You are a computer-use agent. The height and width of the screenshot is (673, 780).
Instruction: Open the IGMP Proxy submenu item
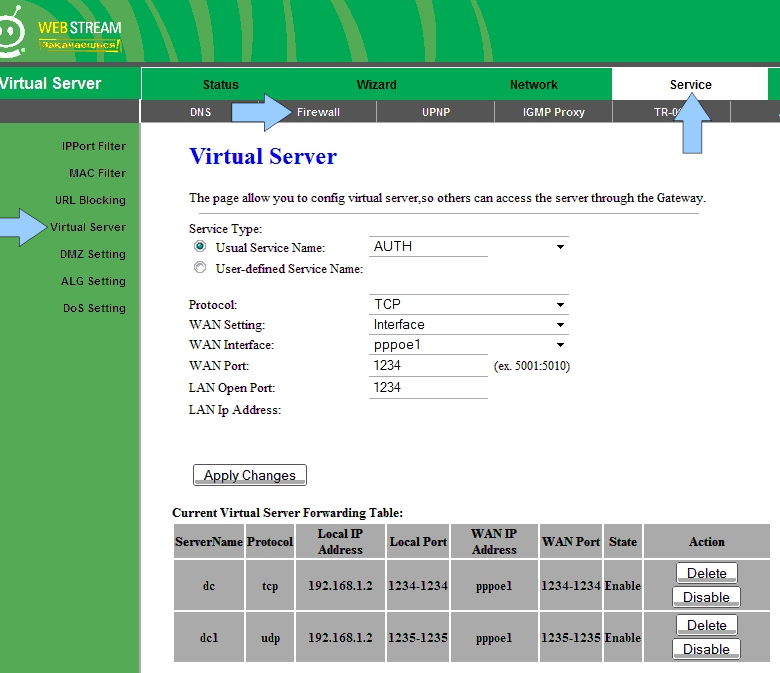pyautogui.click(x=553, y=112)
